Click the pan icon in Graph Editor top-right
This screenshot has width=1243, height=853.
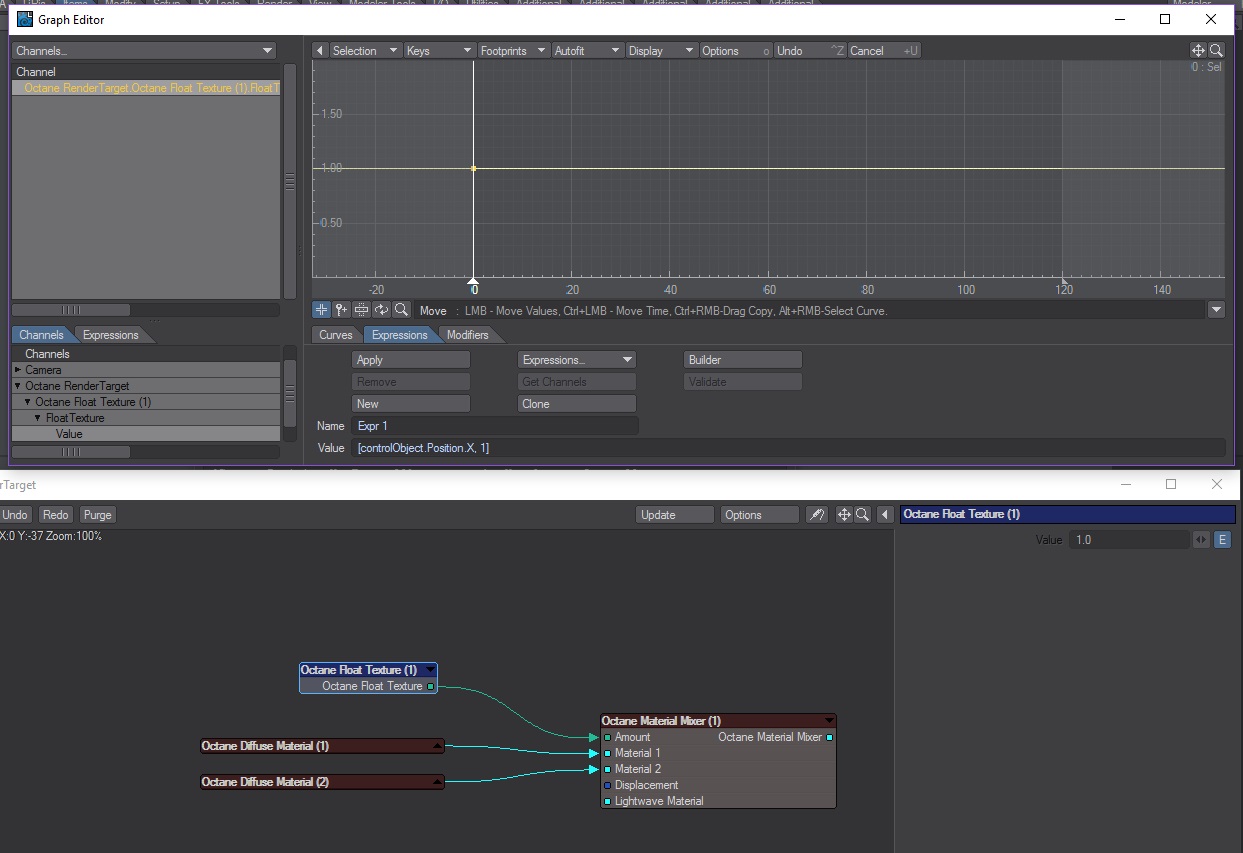[x=1198, y=50]
